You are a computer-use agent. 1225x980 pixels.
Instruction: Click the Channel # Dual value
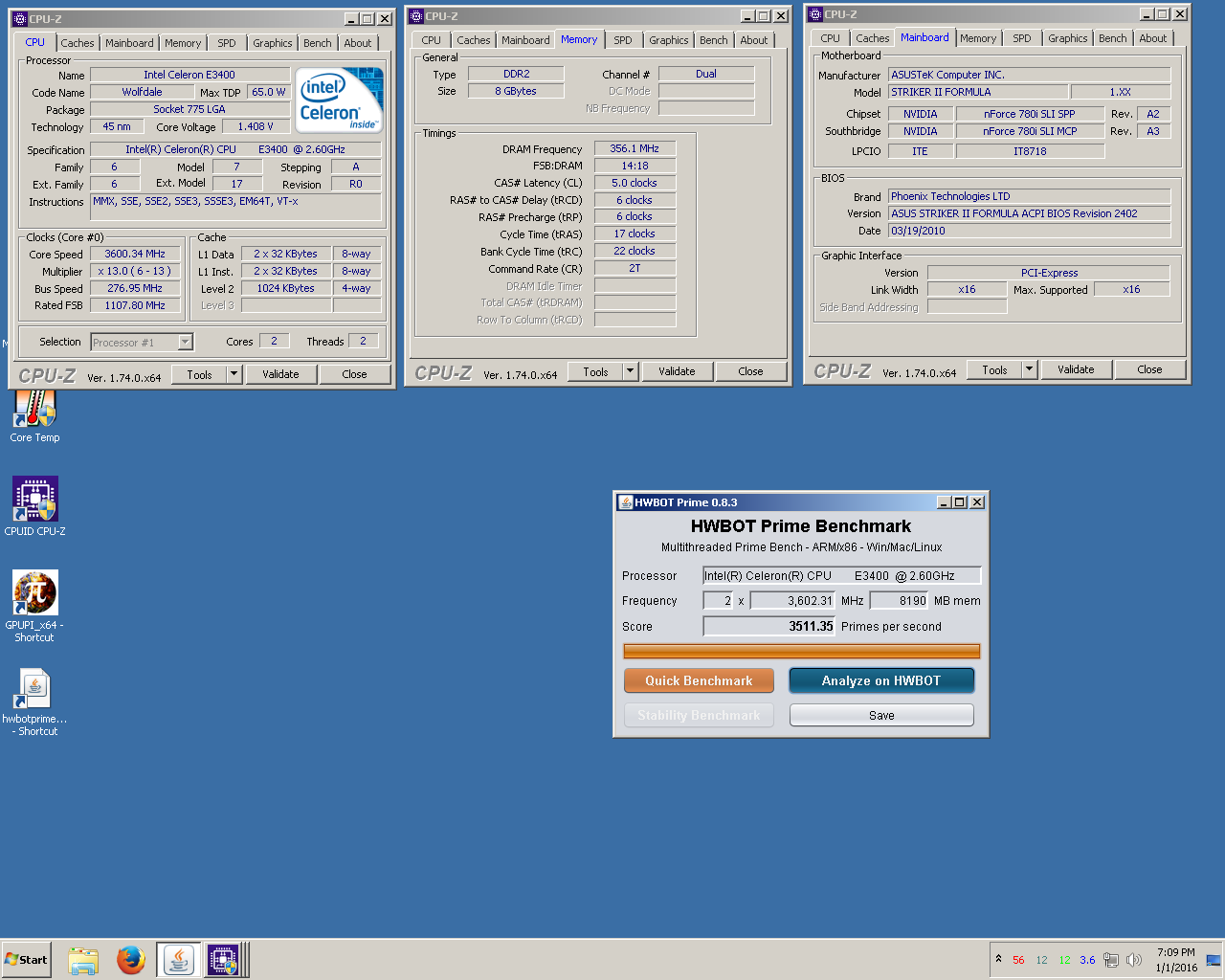706,74
